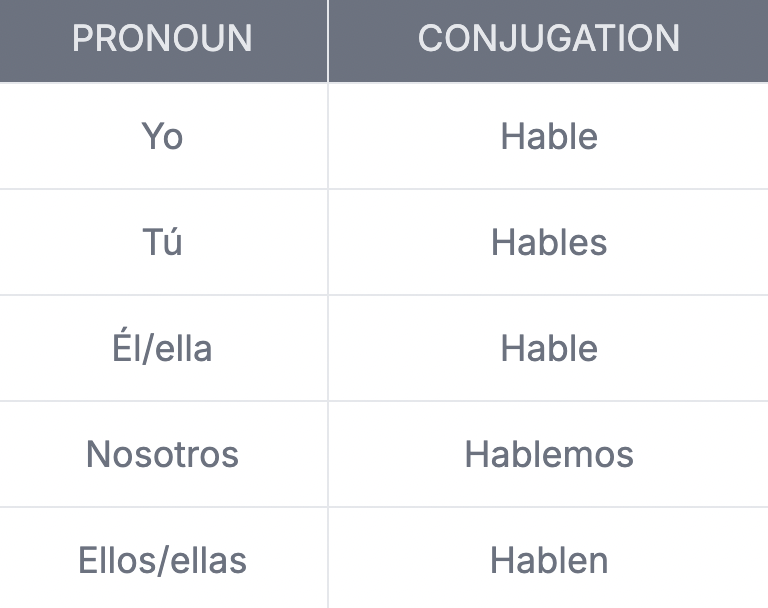Click the text Tú
This screenshot has width=768, height=608.
[x=162, y=241]
